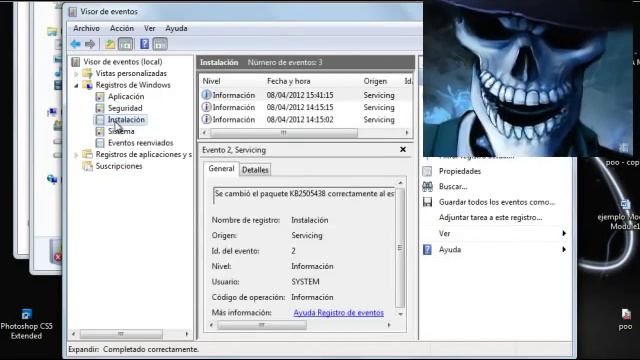
Task: Collapse the Registros de Windows node
Action: click(76, 86)
